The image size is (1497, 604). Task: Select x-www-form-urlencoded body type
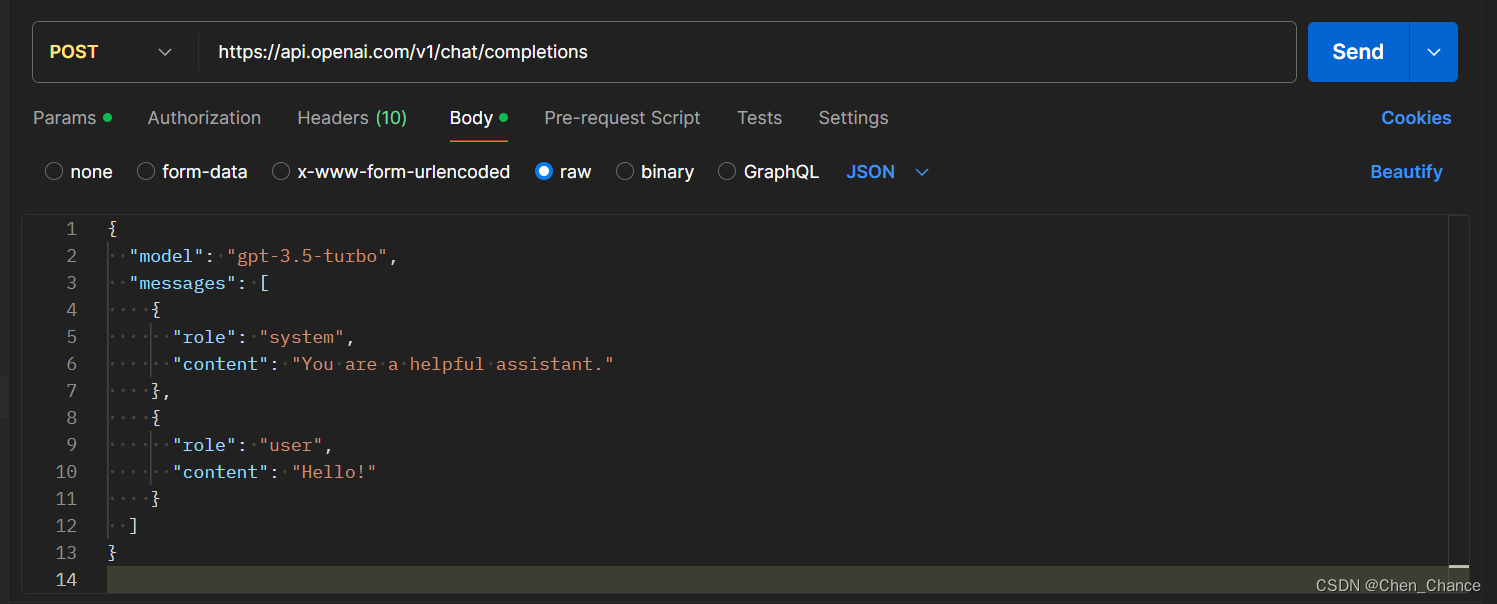[280, 171]
